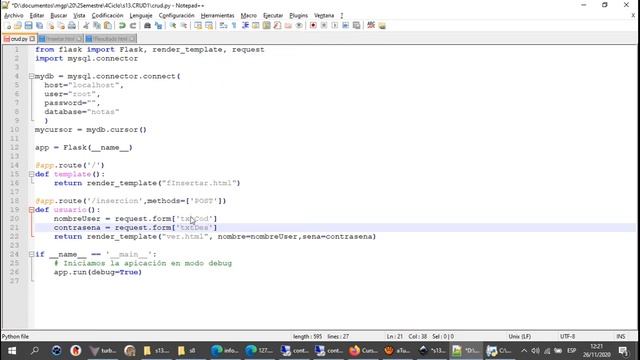The height and width of the screenshot is (360, 640).
Task: Open the Editar menu
Action: click(x=37, y=16)
